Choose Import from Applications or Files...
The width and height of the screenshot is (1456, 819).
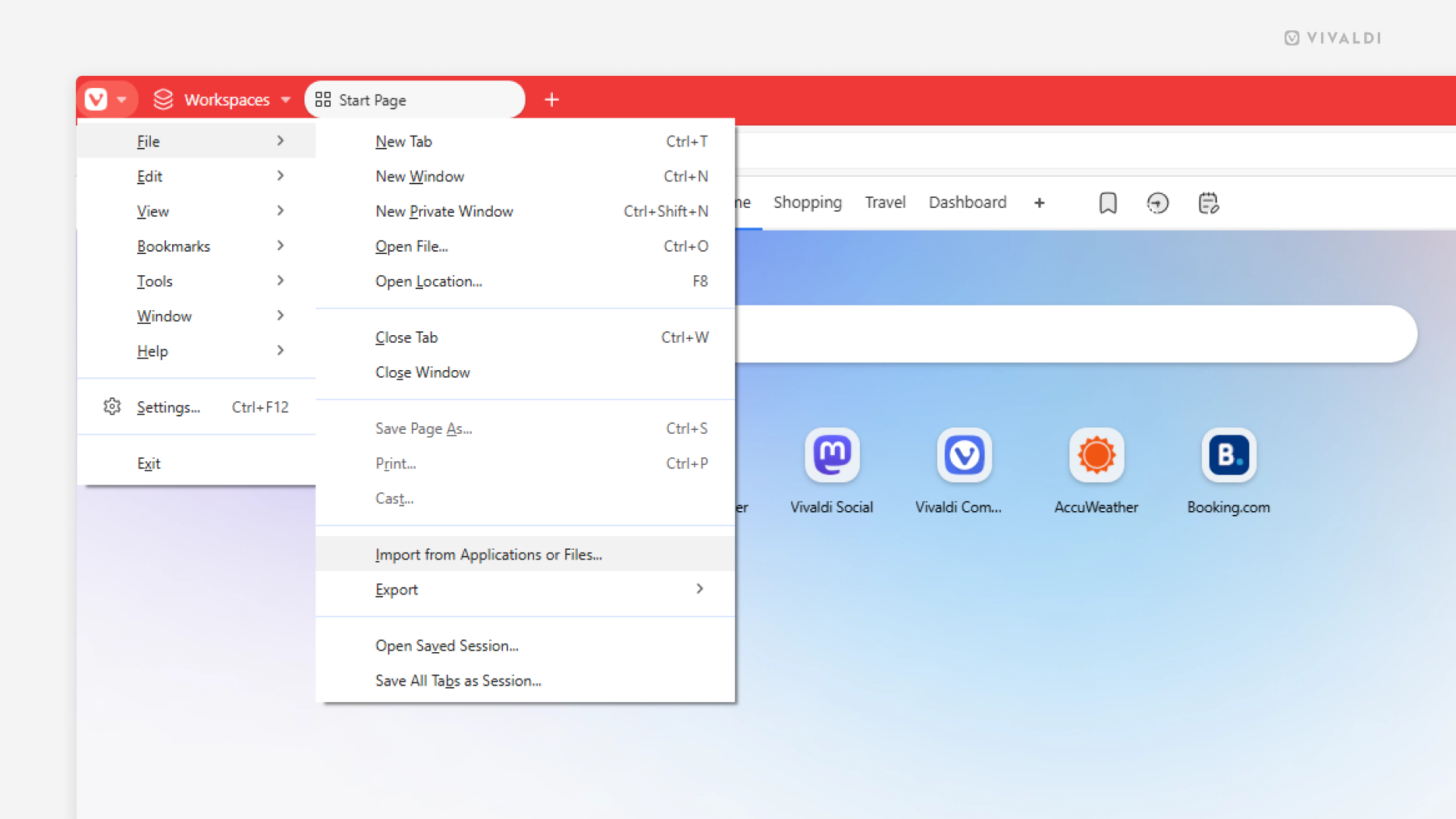click(526, 554)
